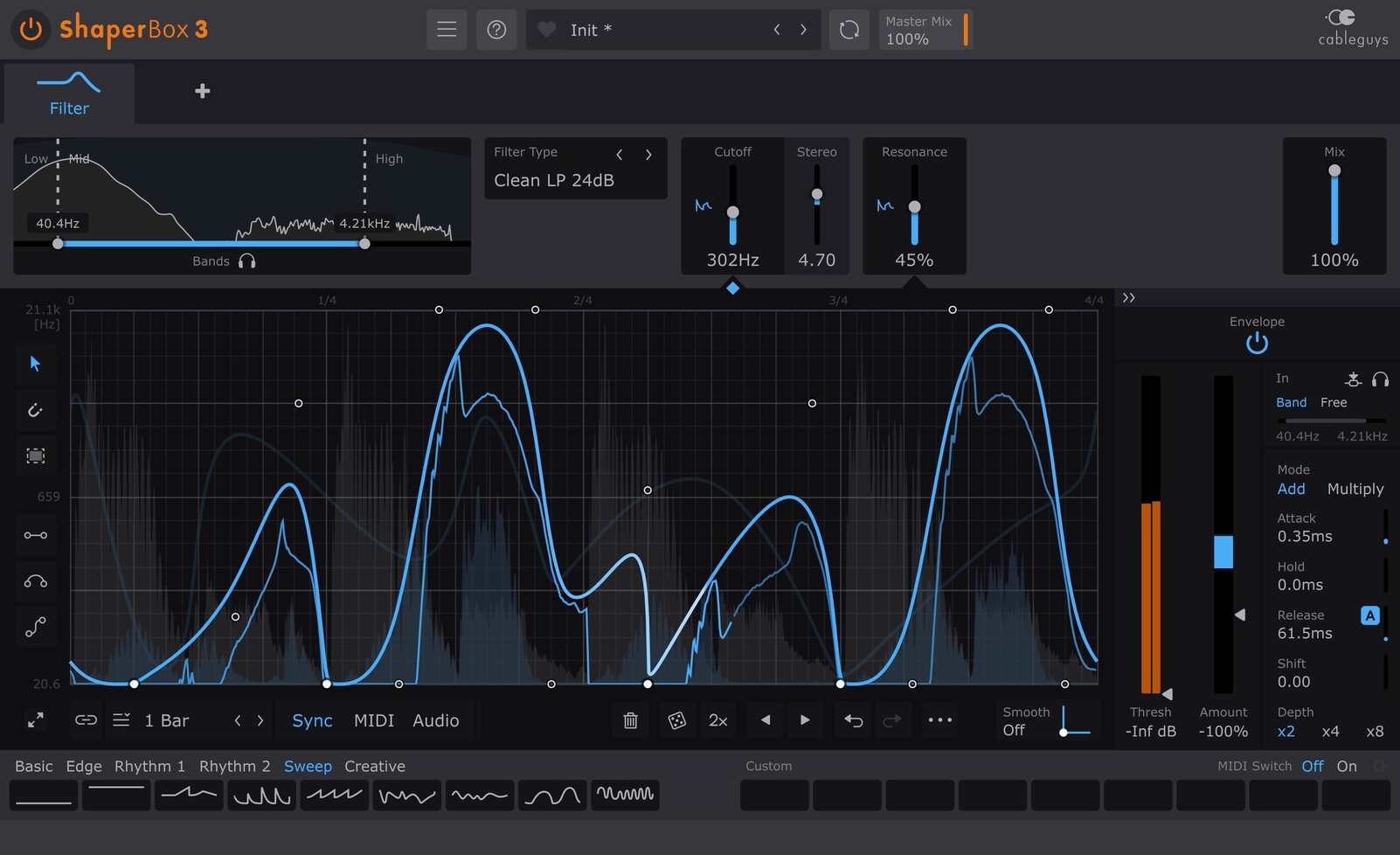Select the arrow pointer tool

36,365
